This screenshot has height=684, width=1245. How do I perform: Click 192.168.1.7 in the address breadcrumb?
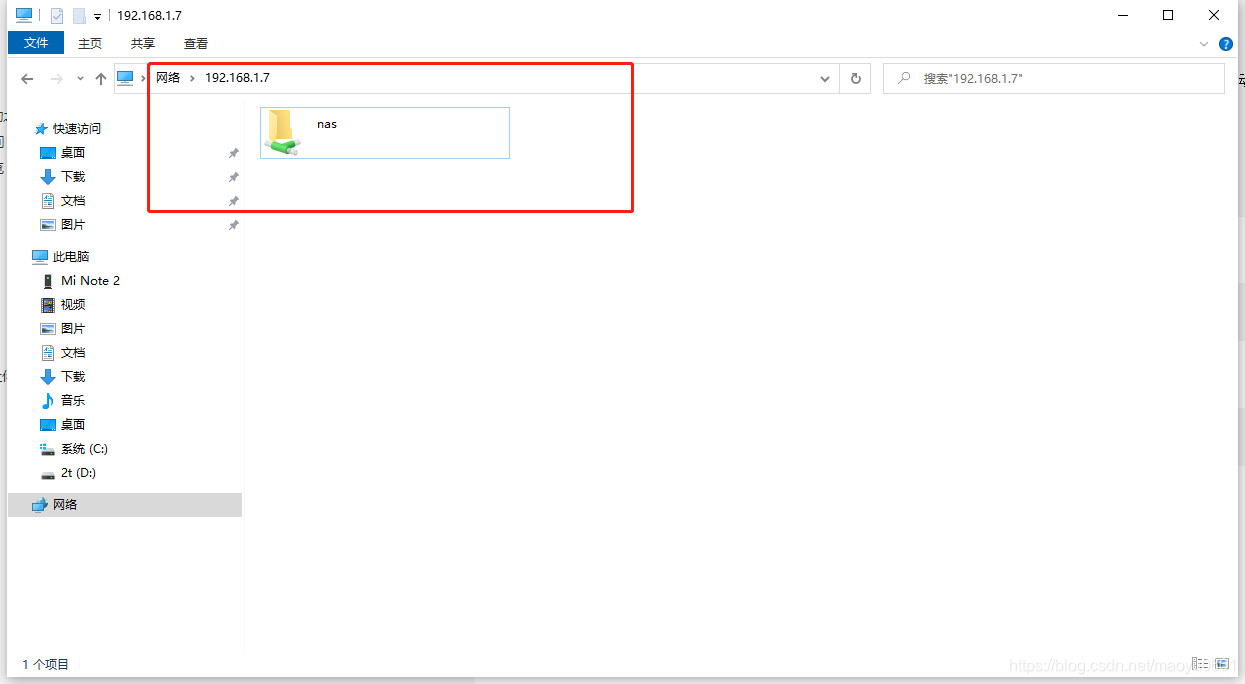237,78
